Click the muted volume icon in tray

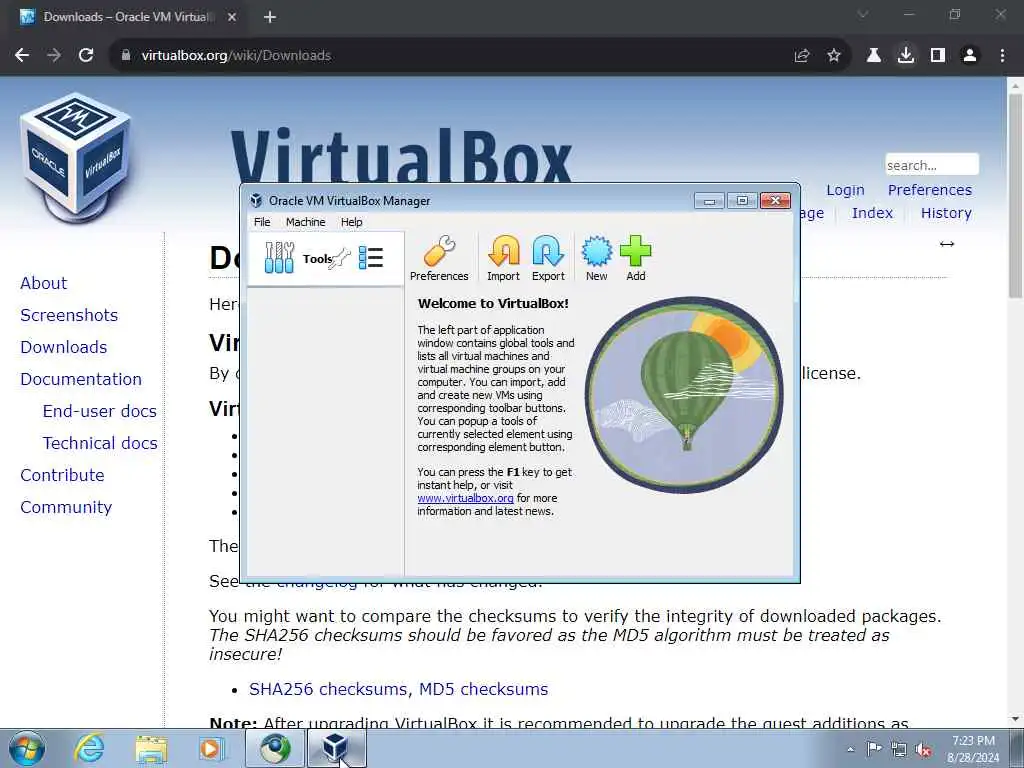(x=923, y=750)
